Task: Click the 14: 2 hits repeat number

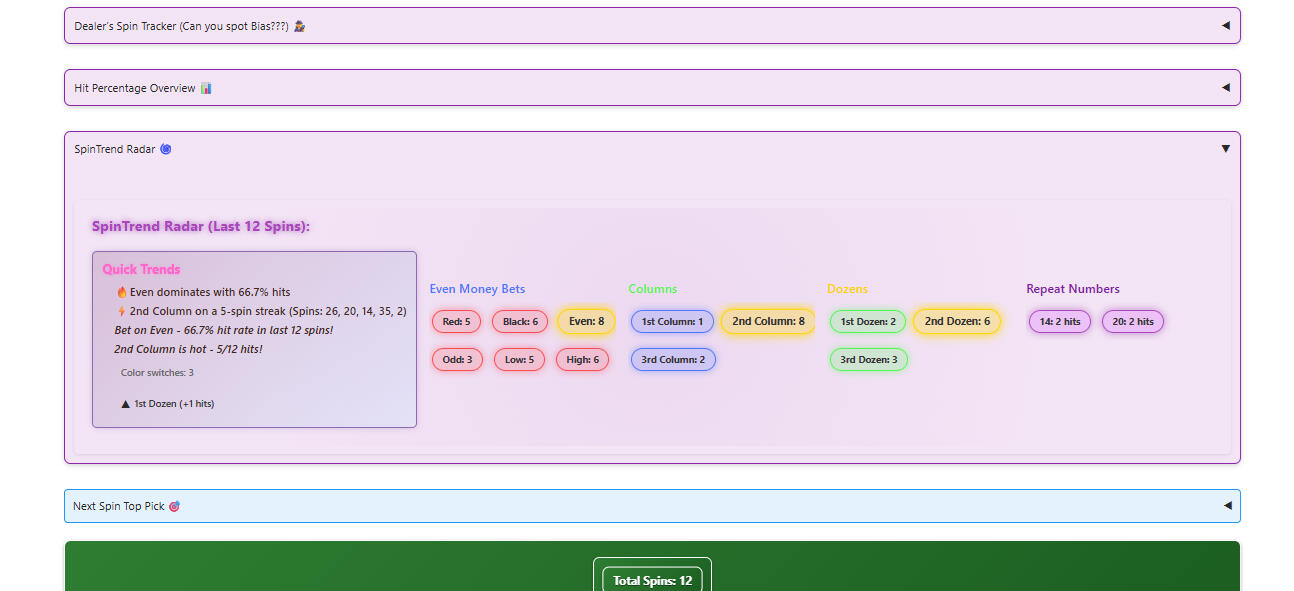Action: (1060, 322)
